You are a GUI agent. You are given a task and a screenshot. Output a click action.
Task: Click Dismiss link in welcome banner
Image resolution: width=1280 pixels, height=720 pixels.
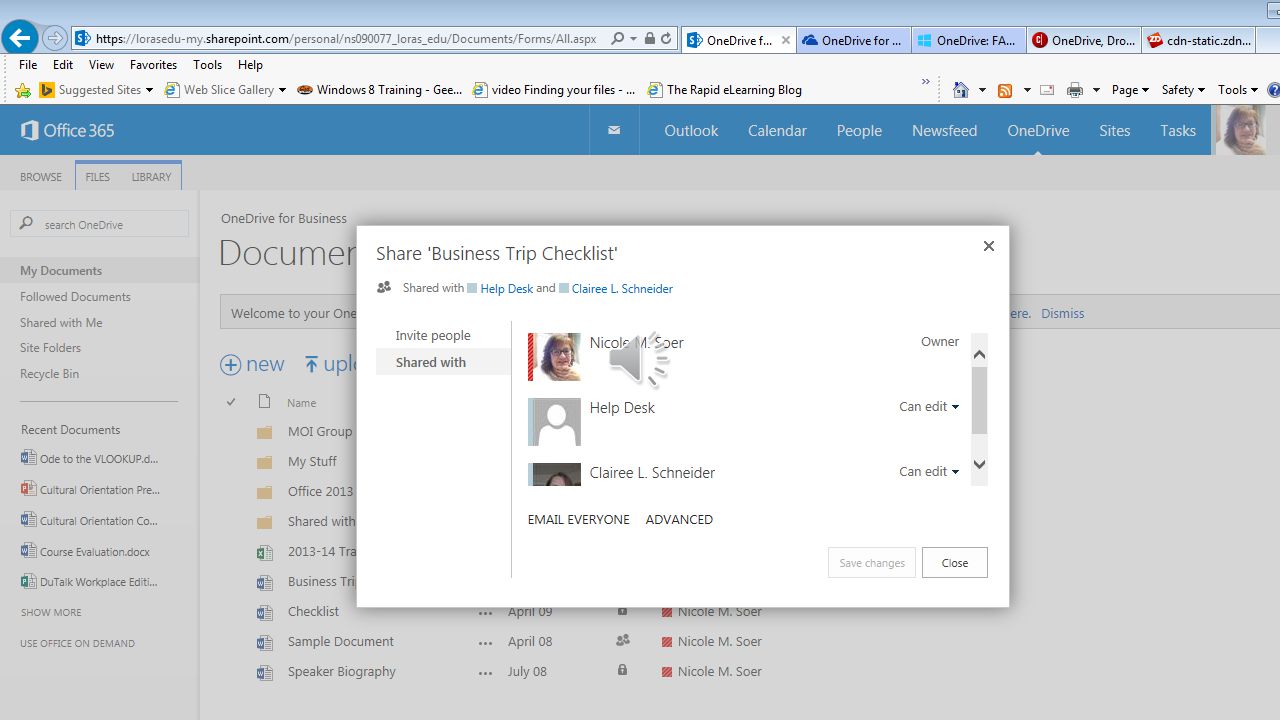click(x=1062, y=313)
